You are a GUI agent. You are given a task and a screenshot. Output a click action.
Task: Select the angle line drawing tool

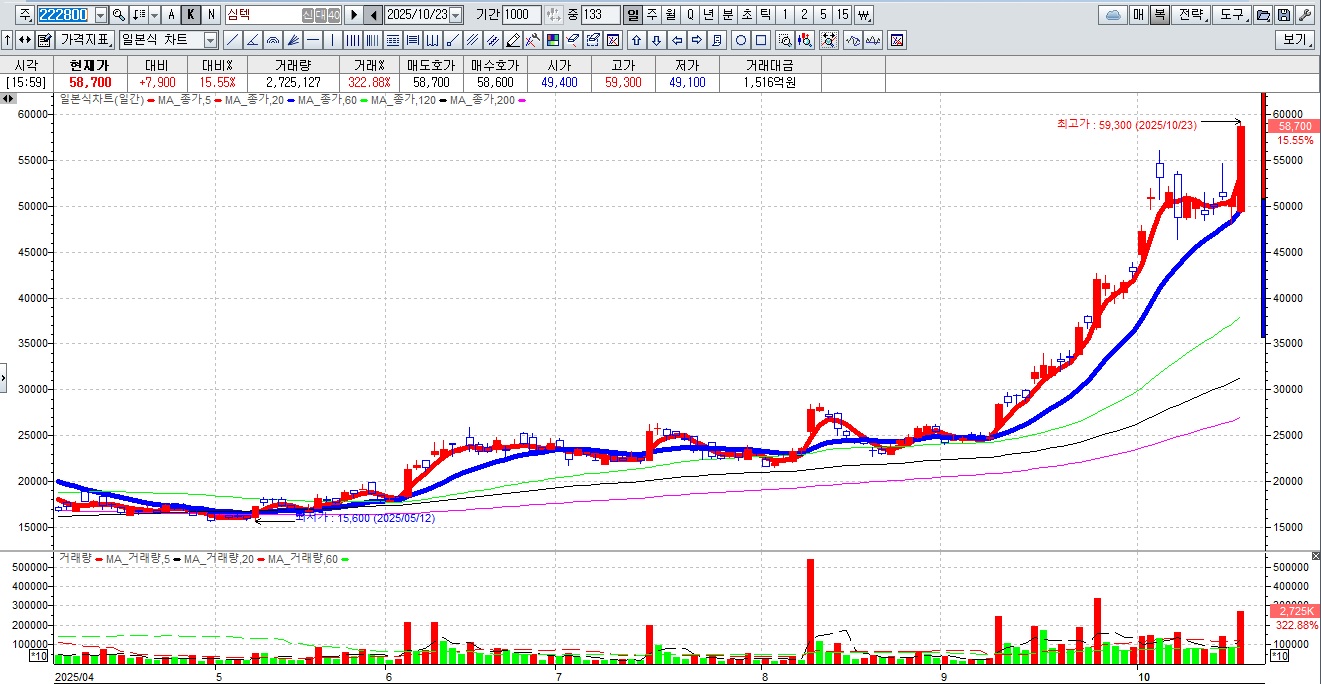pos(253,40)
